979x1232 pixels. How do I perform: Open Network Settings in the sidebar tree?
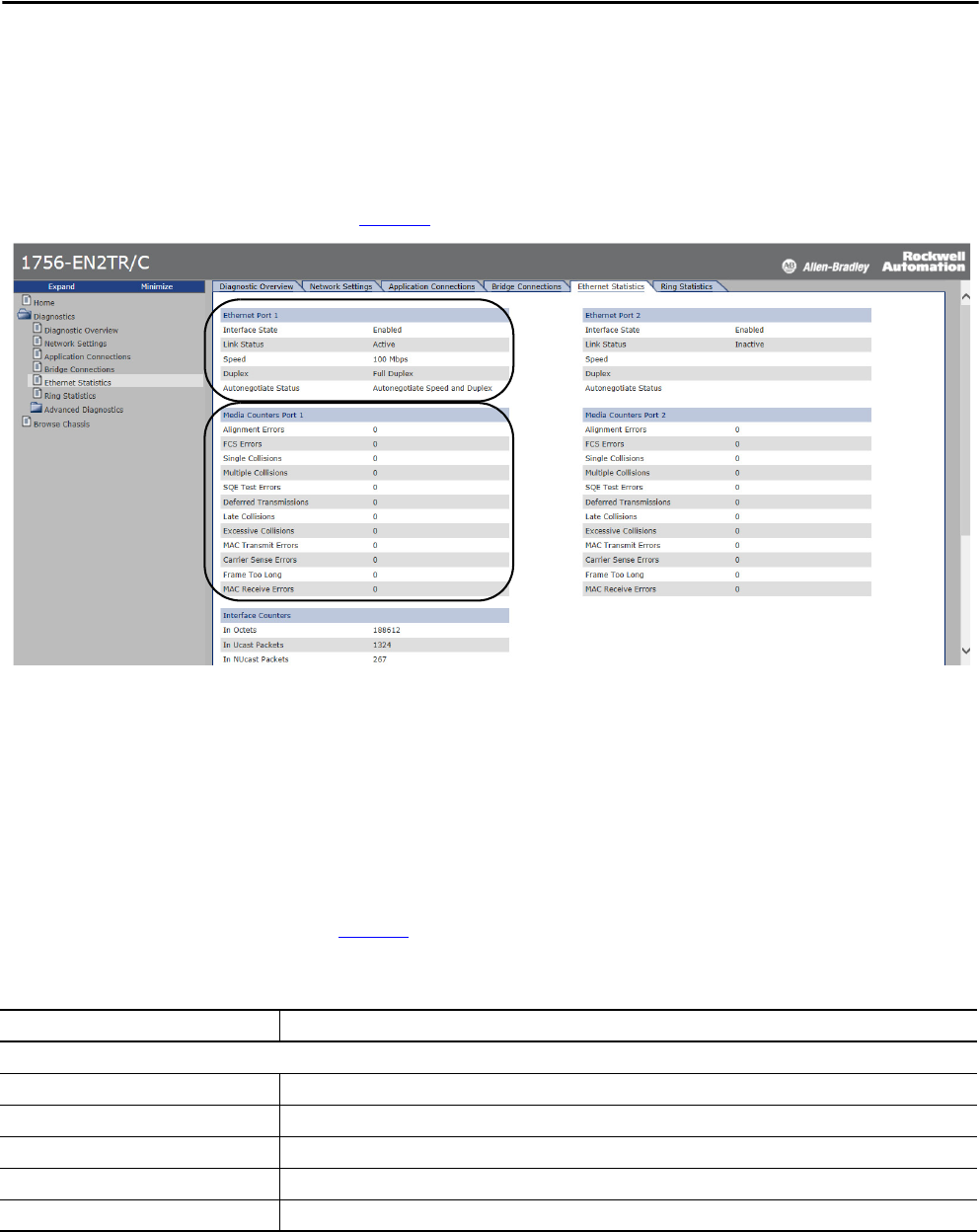pos(75,344)
